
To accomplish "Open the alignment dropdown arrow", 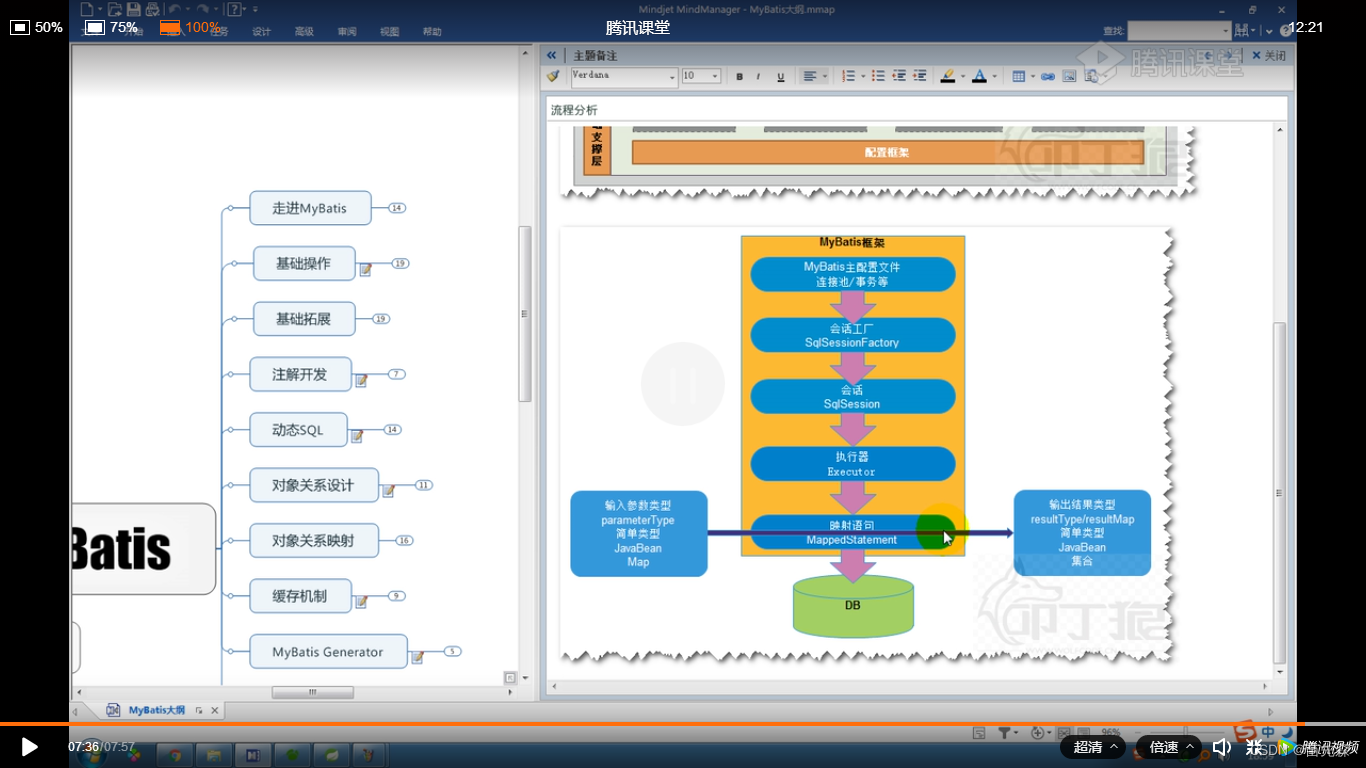I will [x=825, y=76].
